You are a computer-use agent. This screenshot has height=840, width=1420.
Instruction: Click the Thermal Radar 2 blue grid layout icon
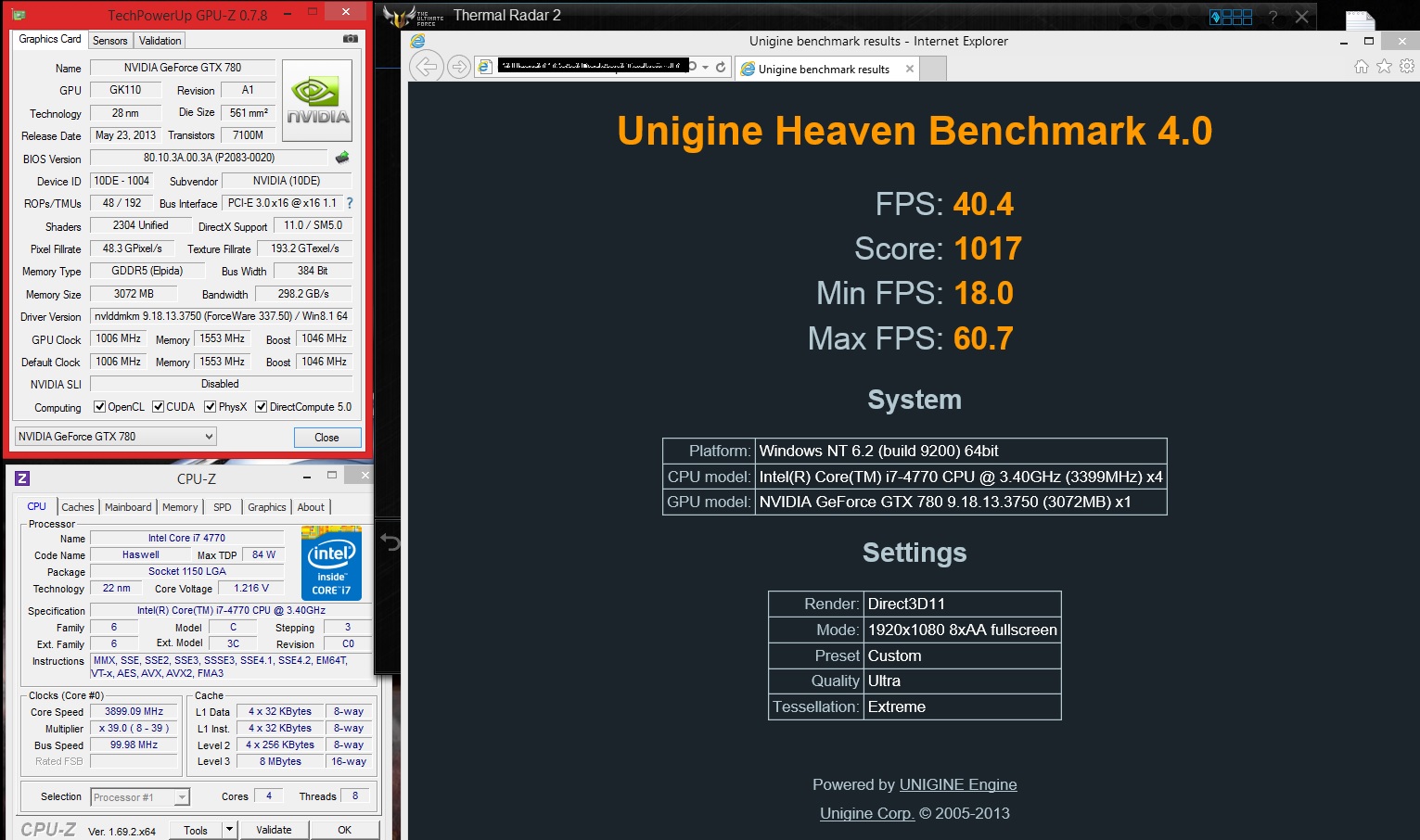(x=1231, y=17)
